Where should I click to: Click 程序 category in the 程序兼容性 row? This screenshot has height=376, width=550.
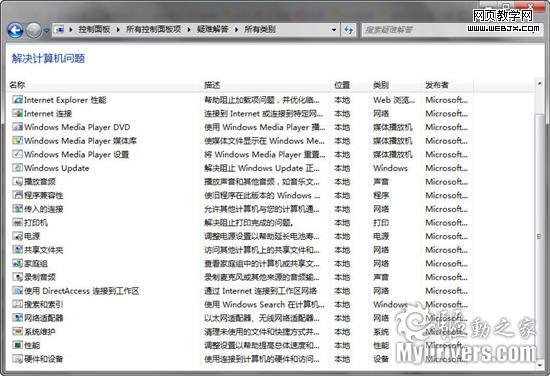[381, 195]
